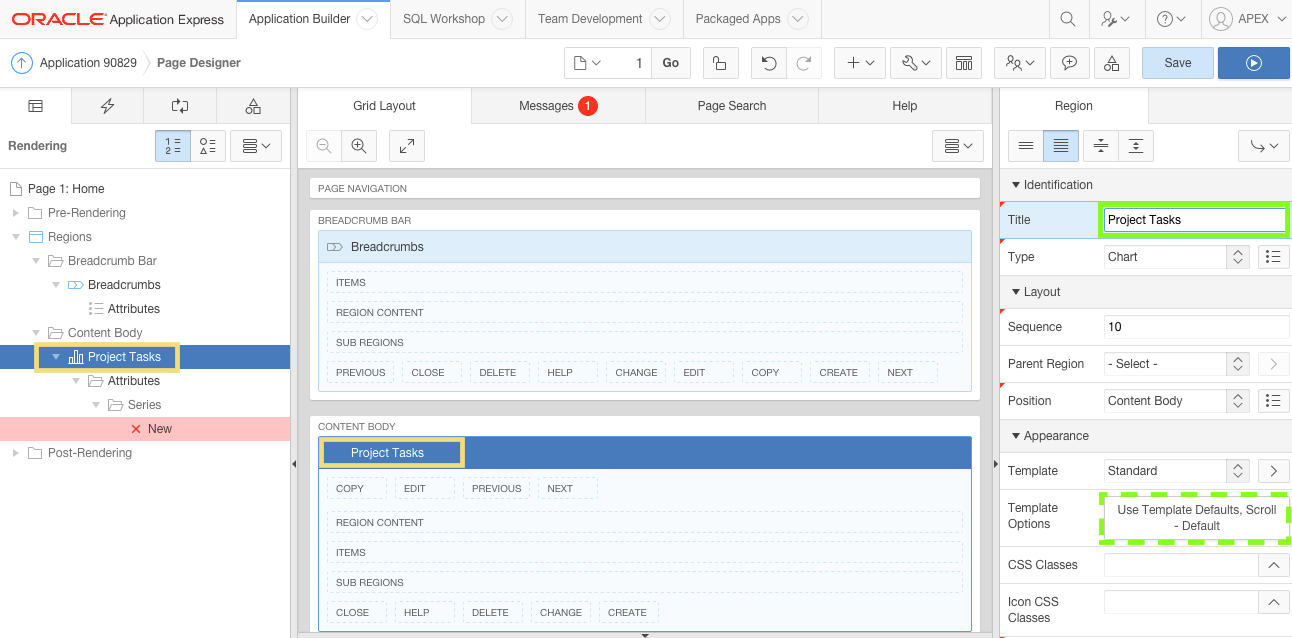The height and width of the screenshot is (638, 1292).
Task: Switch to the Processing arrows tab
Action: point(180,106)
